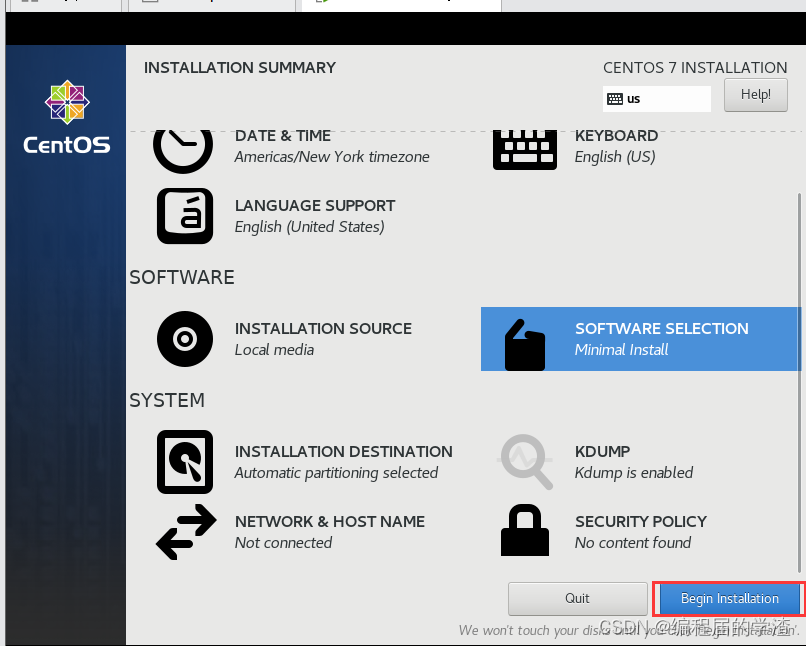Click 'Americas/New York timezone' text
806x646 pixels.
(x=332, y=157)
